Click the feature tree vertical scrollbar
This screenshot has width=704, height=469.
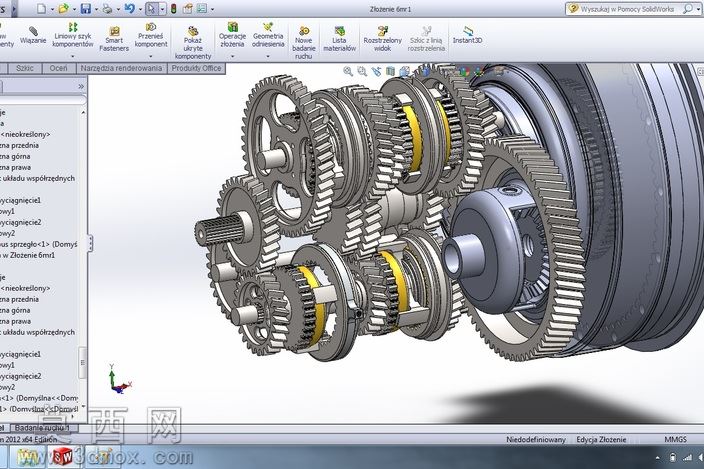[x=83, y=362]
